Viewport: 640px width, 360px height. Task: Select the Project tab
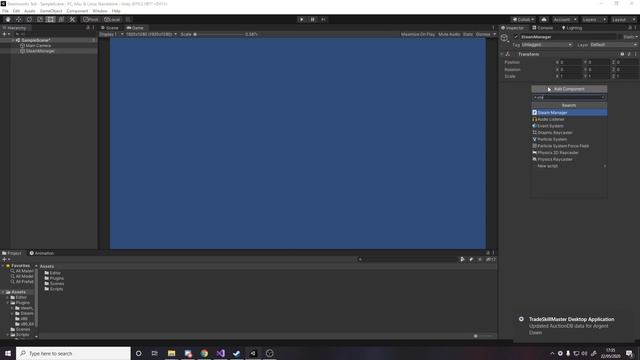tap(12, 253)
